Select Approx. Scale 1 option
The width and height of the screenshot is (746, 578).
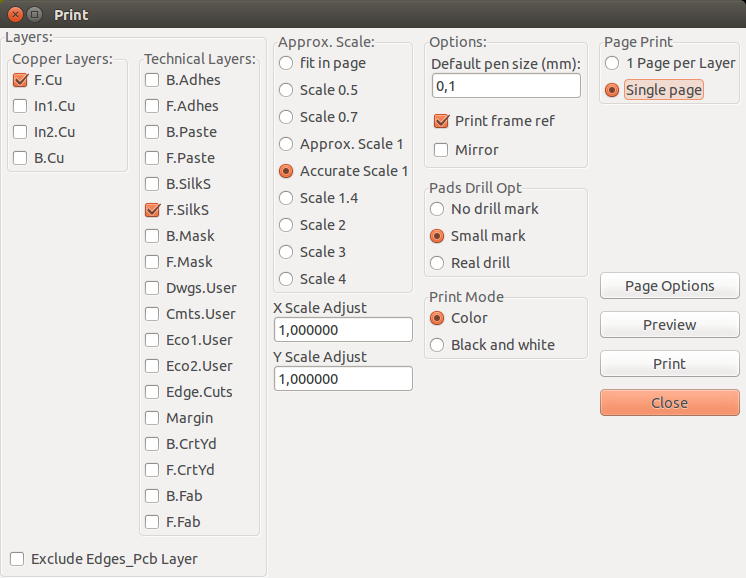point(287,144)
